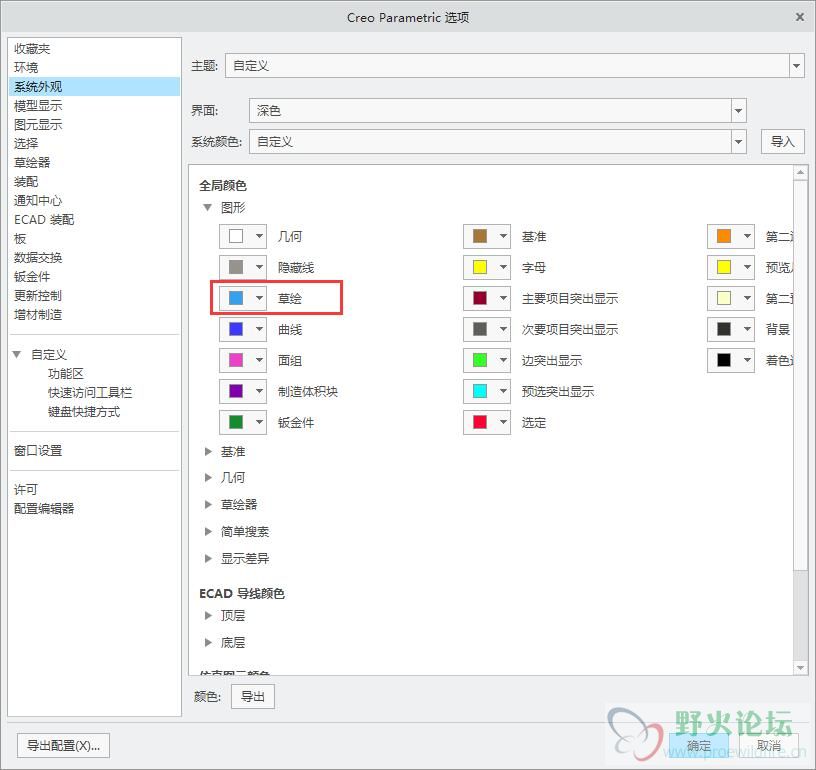Close the Creo Parametric 选项 dialog
816x770 pixels.
click(x=800, y=17)
